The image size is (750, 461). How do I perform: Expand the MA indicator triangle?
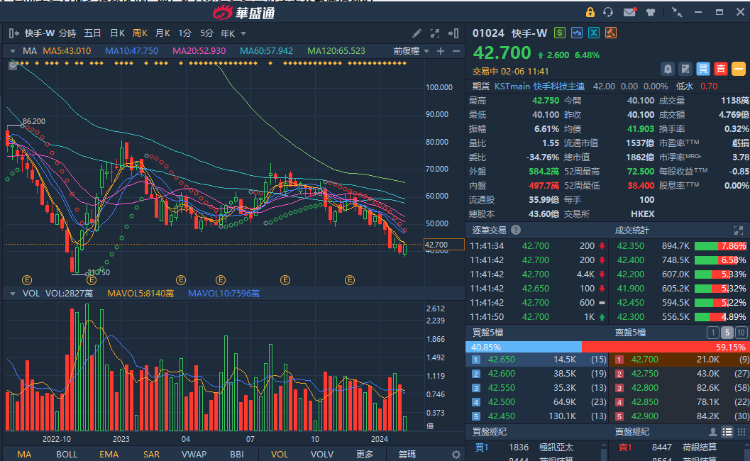[13, 50]
